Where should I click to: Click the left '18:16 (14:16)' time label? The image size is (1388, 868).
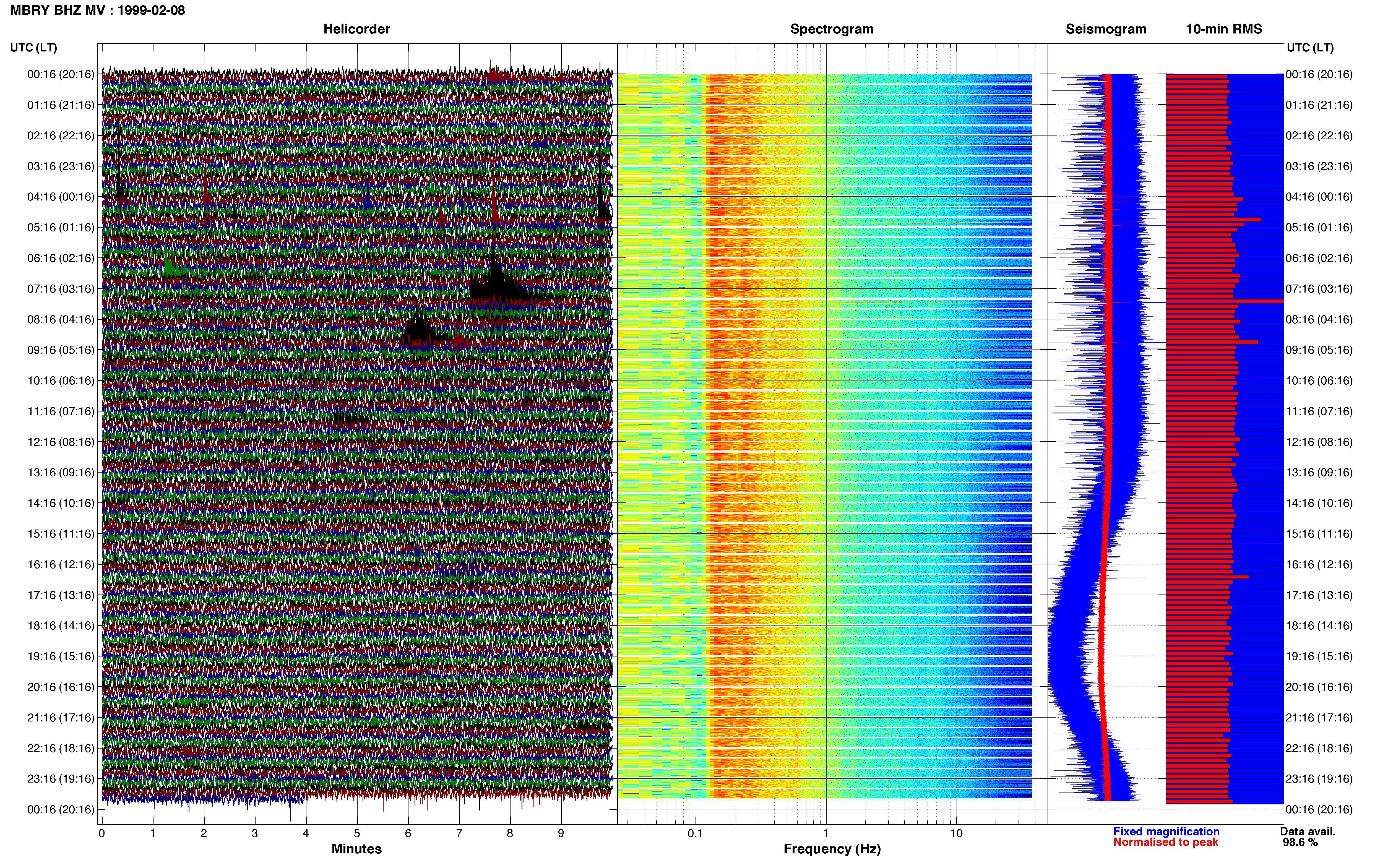[61, 626]
